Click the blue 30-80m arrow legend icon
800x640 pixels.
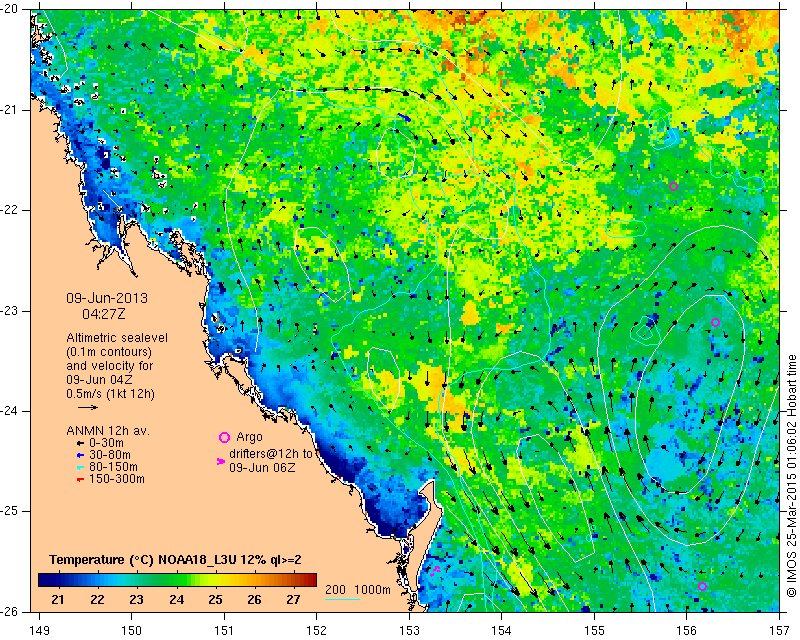[80, 455]
